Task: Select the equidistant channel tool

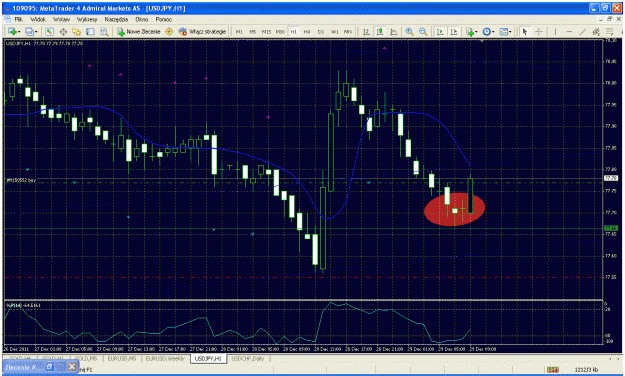Action: coord(596,31)
